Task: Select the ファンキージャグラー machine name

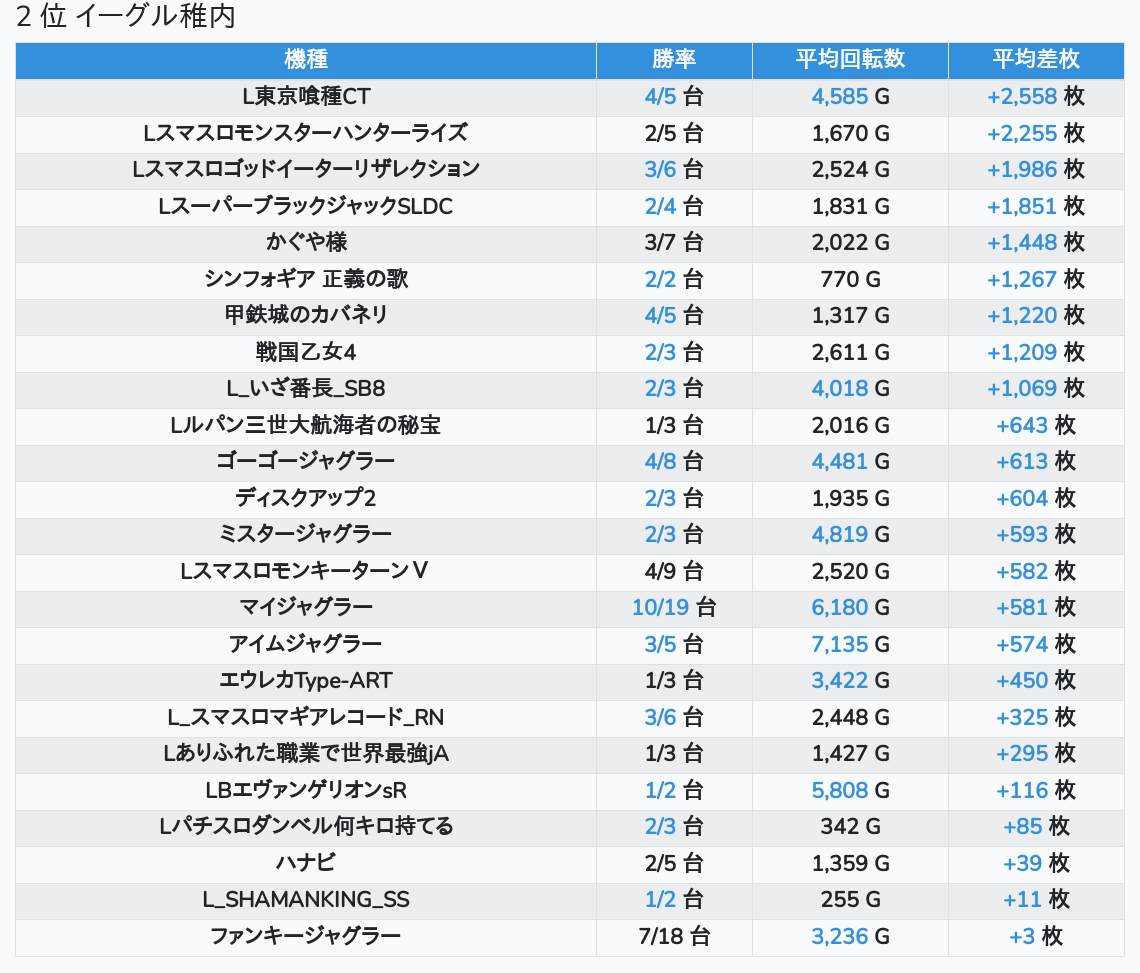Action: coord(306,936)
